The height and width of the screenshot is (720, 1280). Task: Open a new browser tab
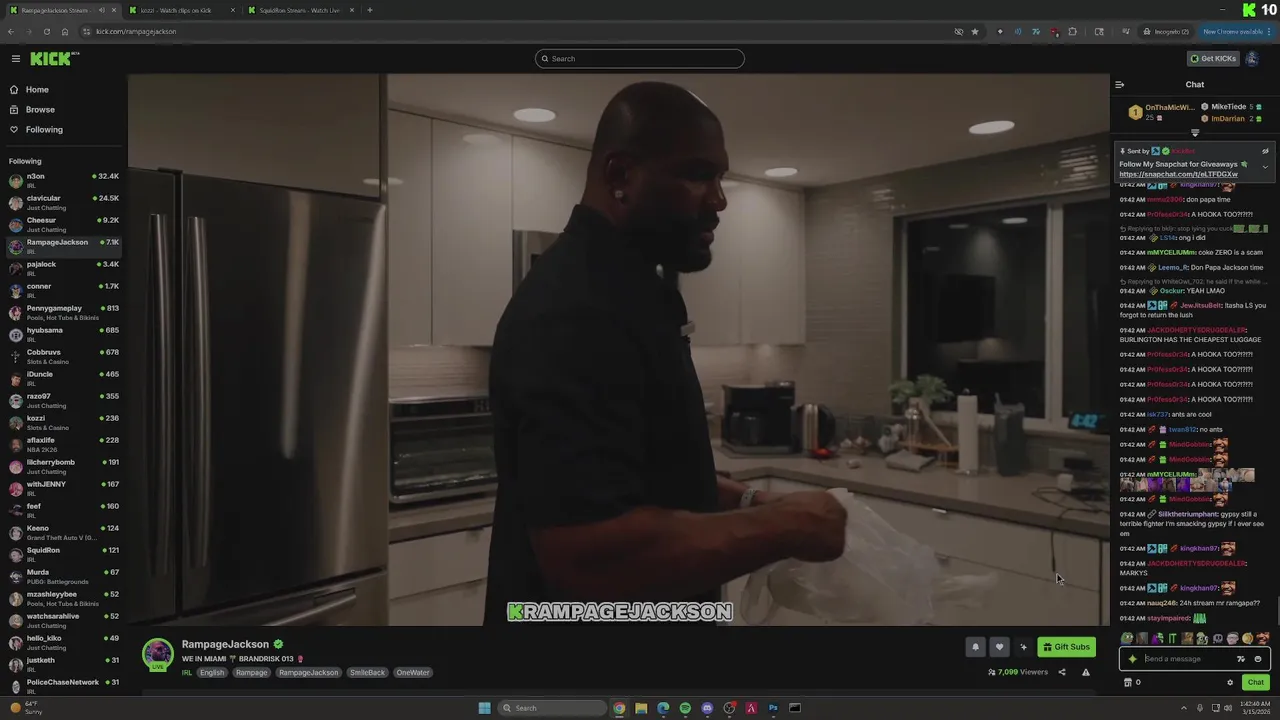pos(370,10)
